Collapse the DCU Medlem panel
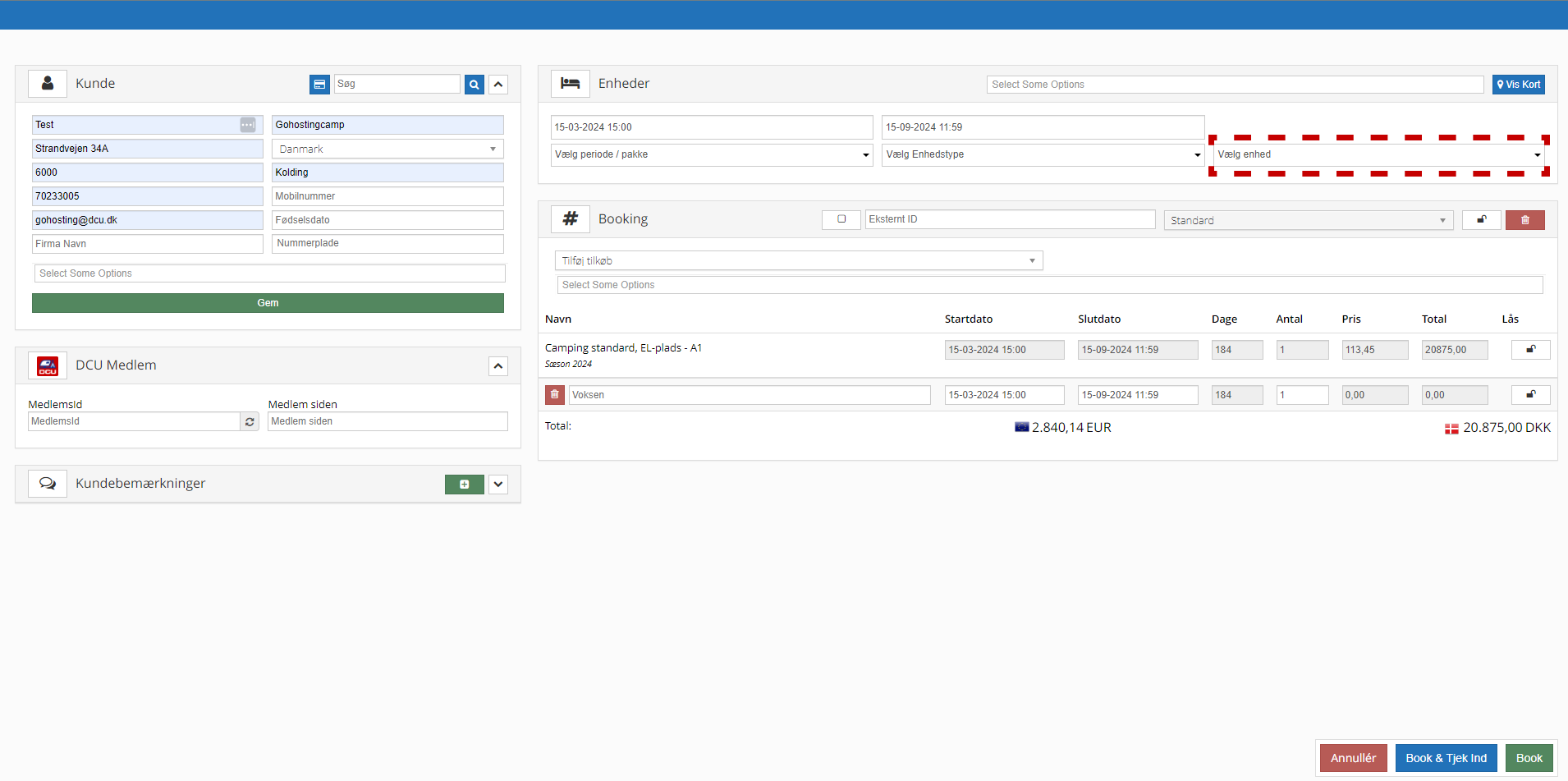 pos(498,366)
